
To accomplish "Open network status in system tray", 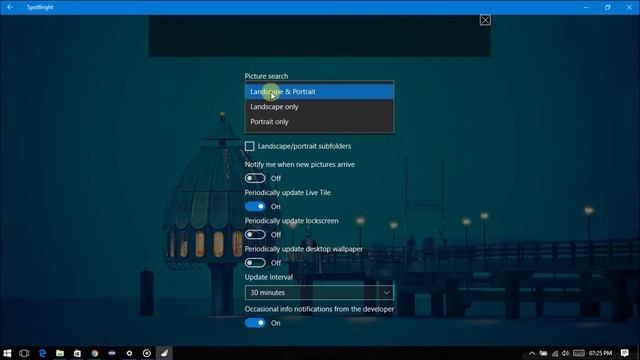I will coord(555,353).
